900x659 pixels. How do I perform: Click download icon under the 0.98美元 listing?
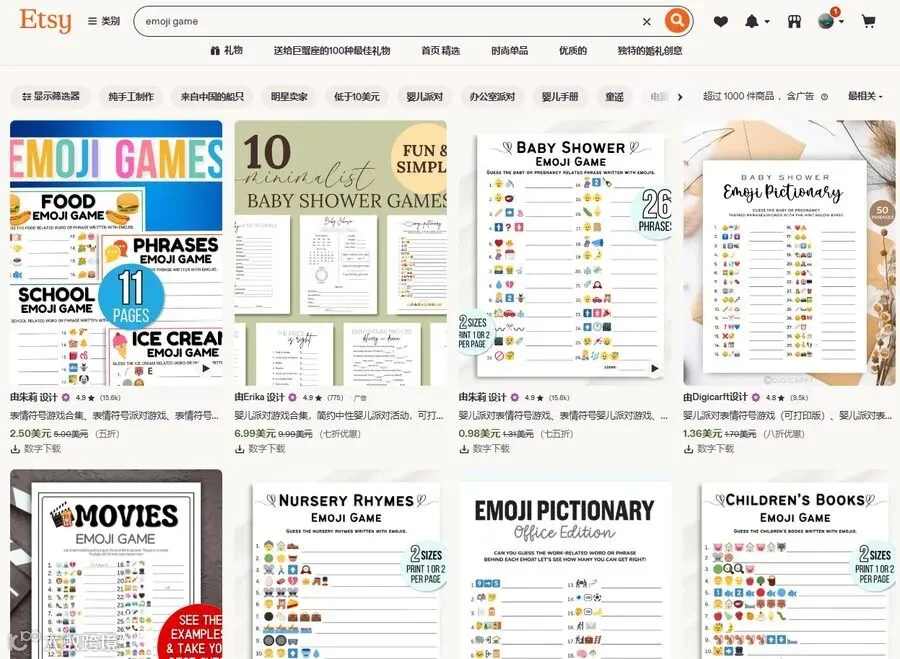pyautogui.click(x=464, y=449)
